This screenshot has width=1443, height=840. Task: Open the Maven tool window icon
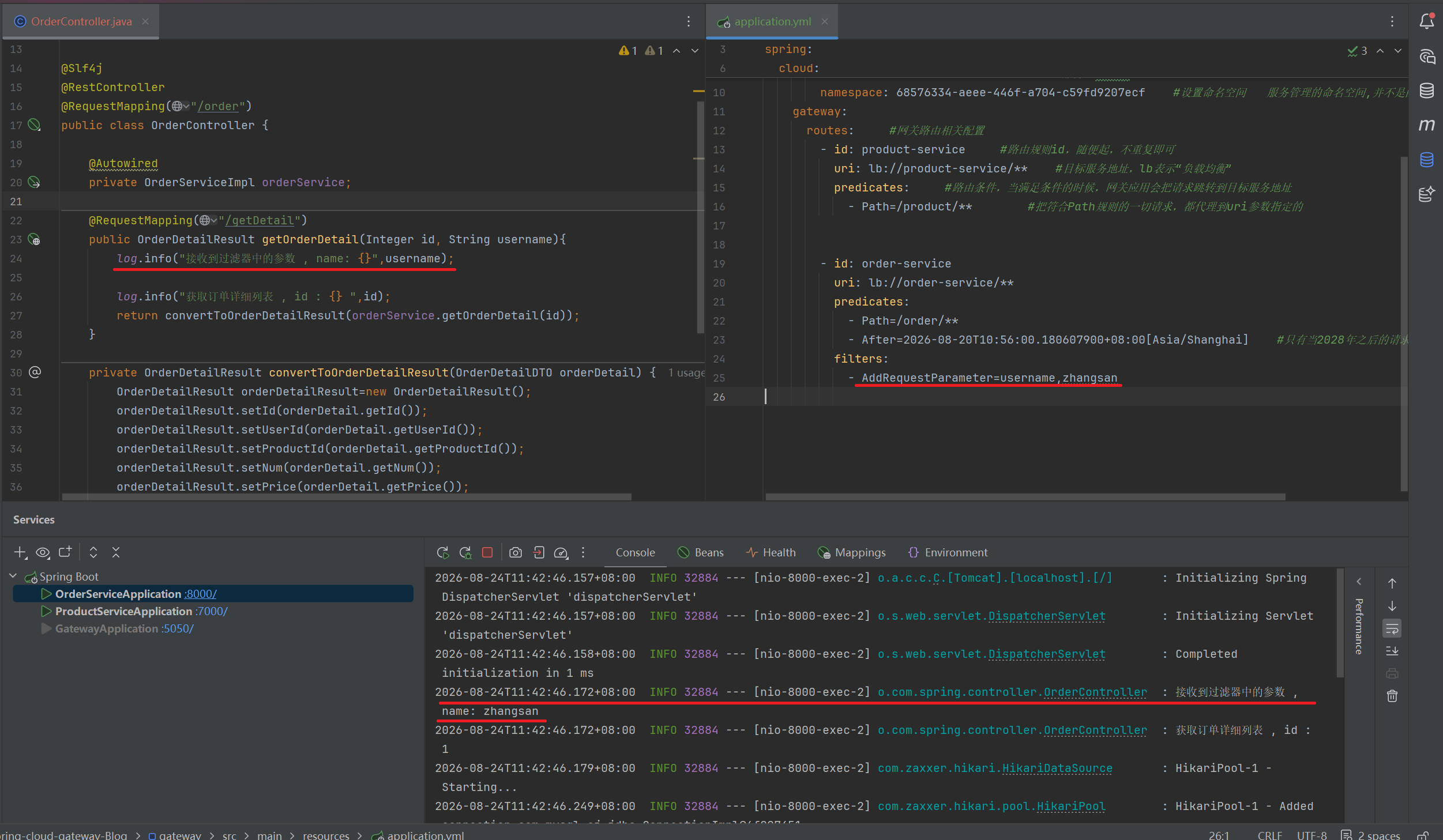[1427, 125]
